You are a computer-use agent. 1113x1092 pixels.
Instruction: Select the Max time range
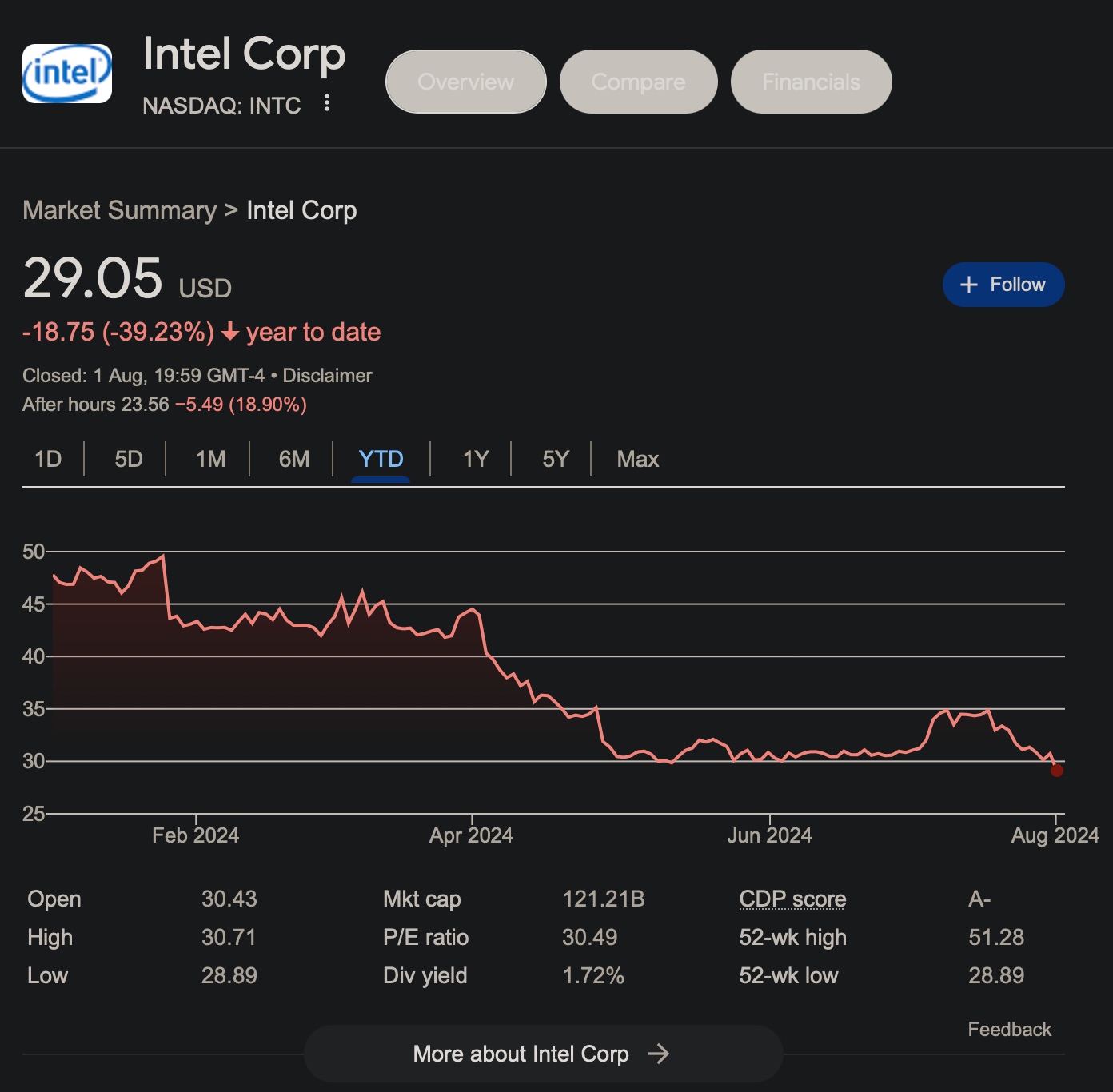pos(638,459)
